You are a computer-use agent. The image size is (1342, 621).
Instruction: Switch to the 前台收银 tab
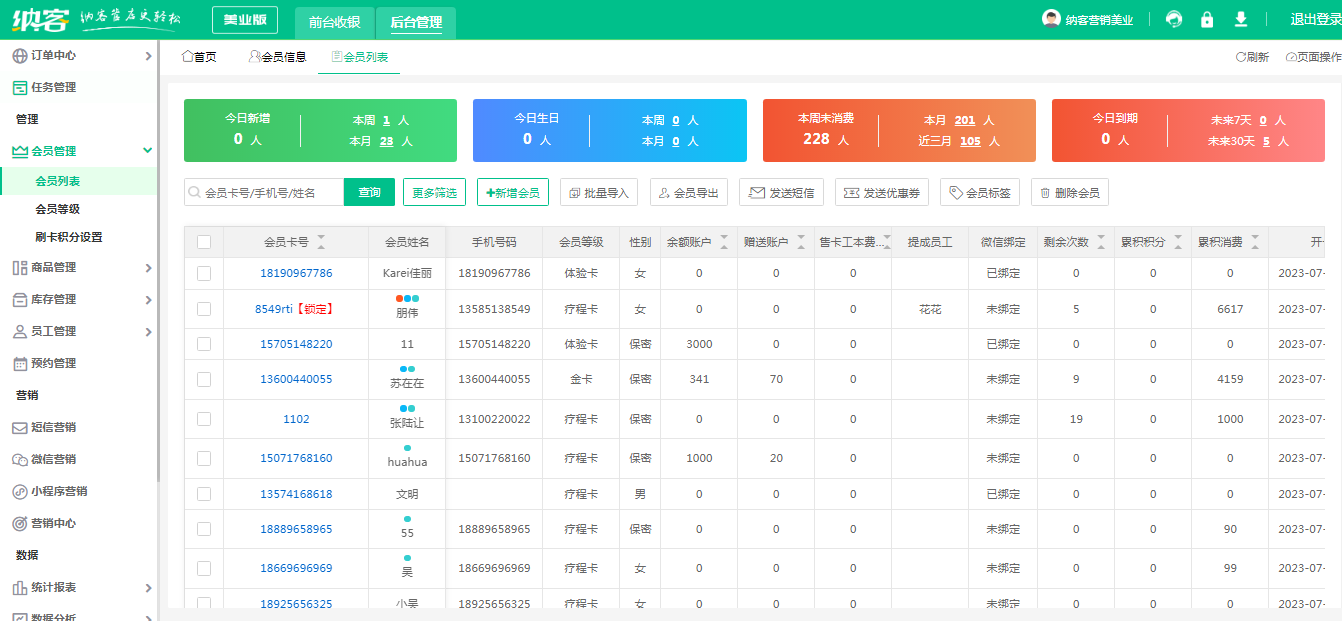pyautogui.click(x=334, y=22)
